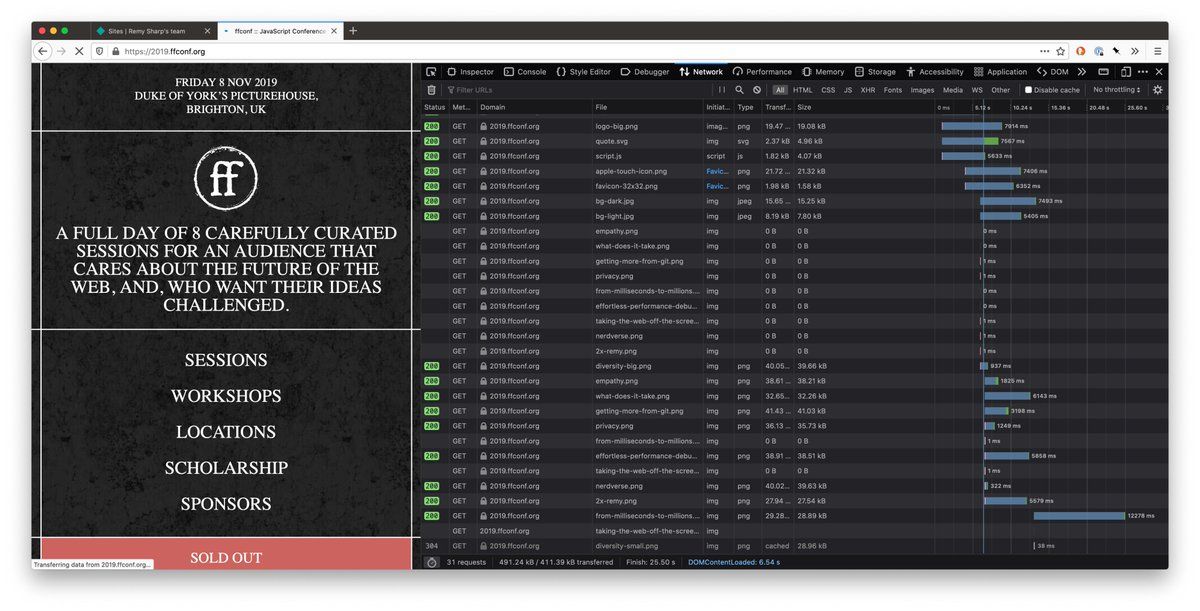The image size is (1200, 611).
Task: Select the quote.svg request row
Action: (x=794, y=141)
